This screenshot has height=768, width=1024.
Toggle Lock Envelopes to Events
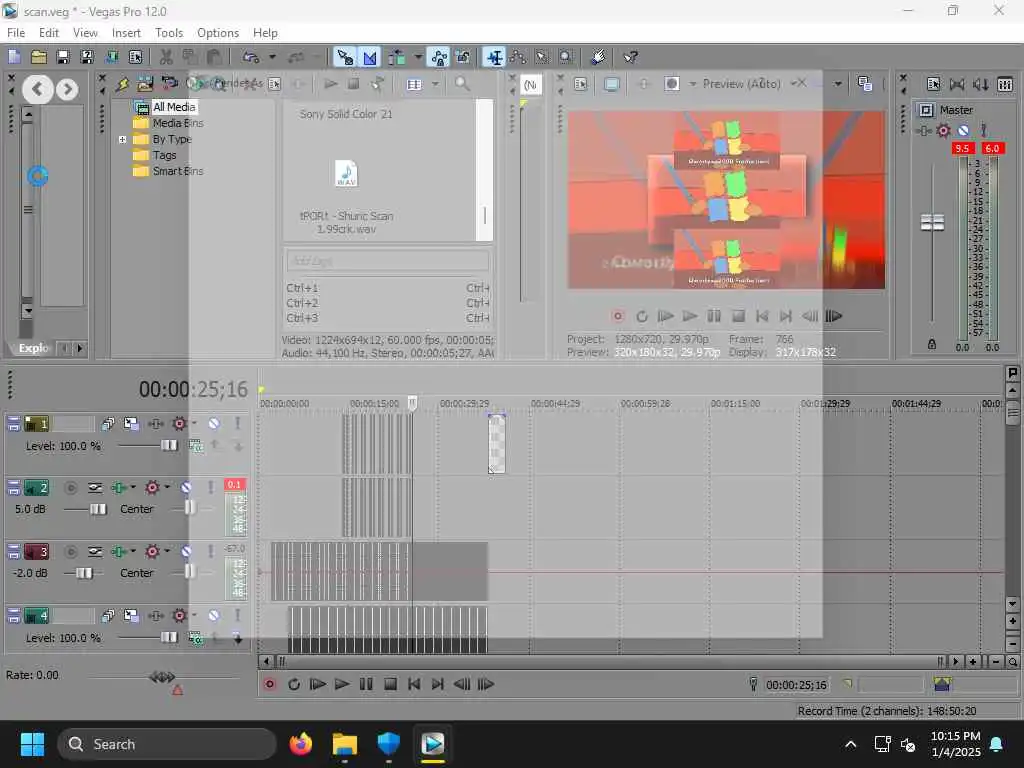pos(439,57)
